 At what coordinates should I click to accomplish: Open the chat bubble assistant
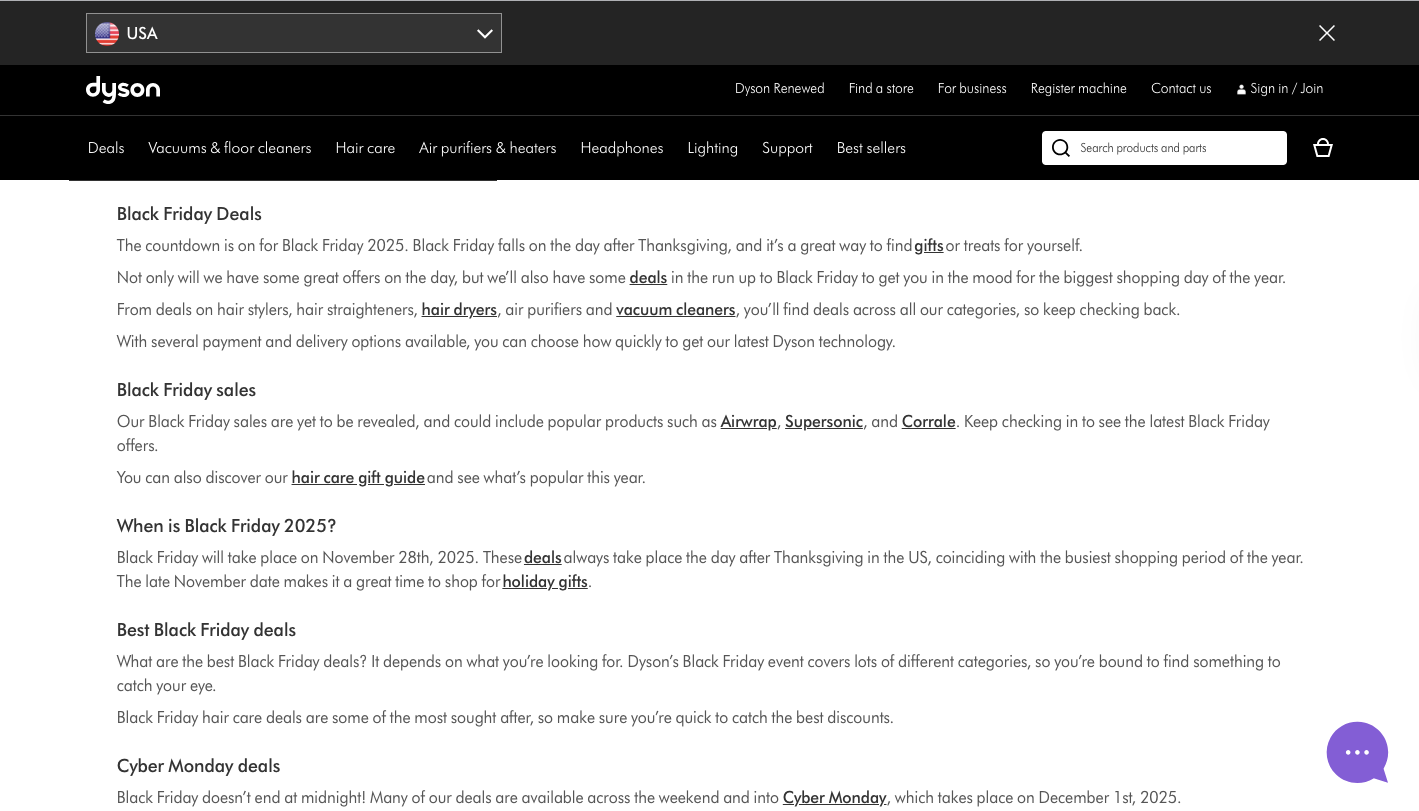click(1357, 752)
